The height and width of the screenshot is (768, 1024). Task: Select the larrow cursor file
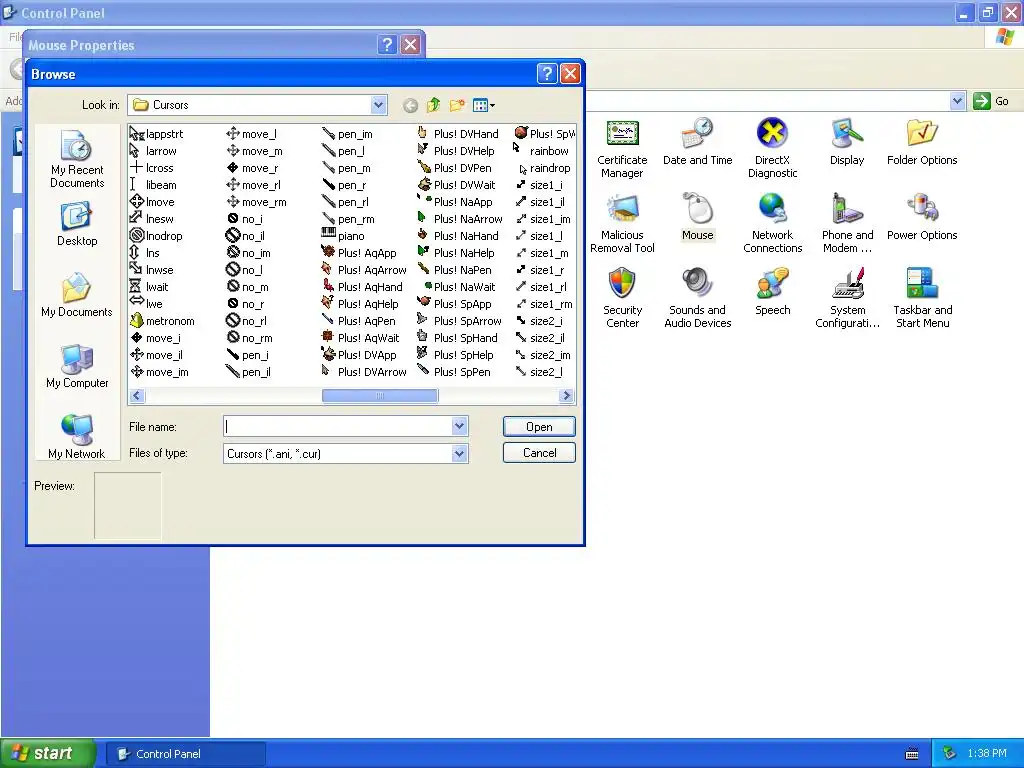click(x=153, y=151)
